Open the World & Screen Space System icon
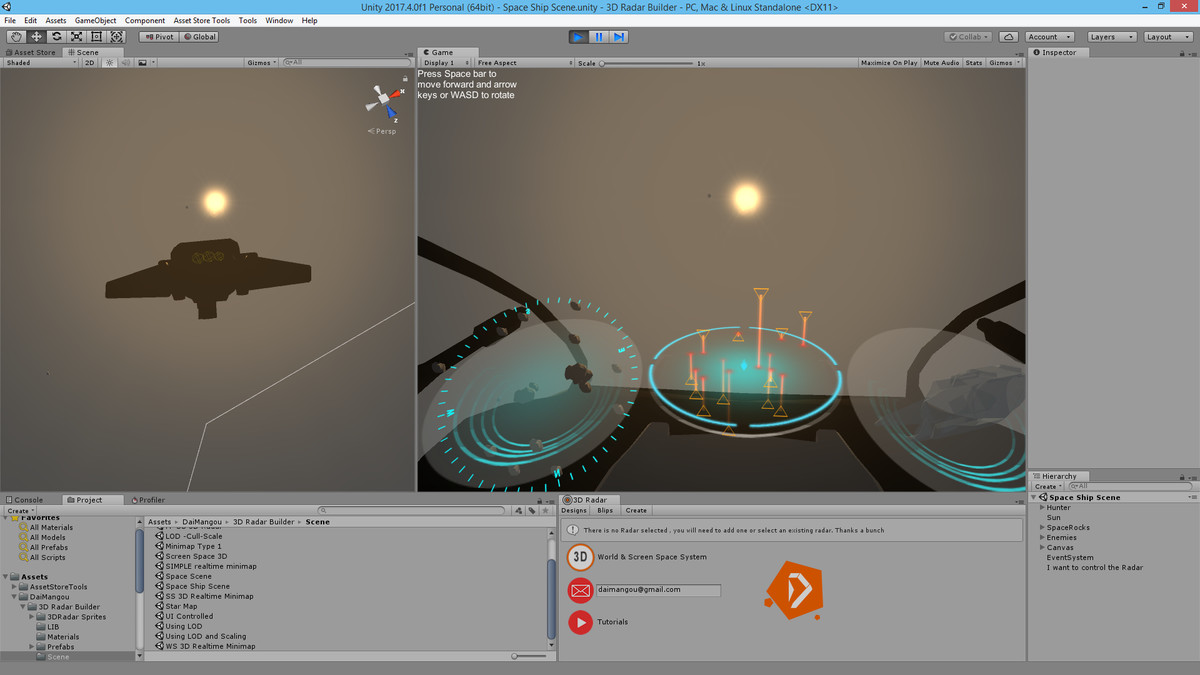Screen dimensions: 1200x675 [580, 557]
